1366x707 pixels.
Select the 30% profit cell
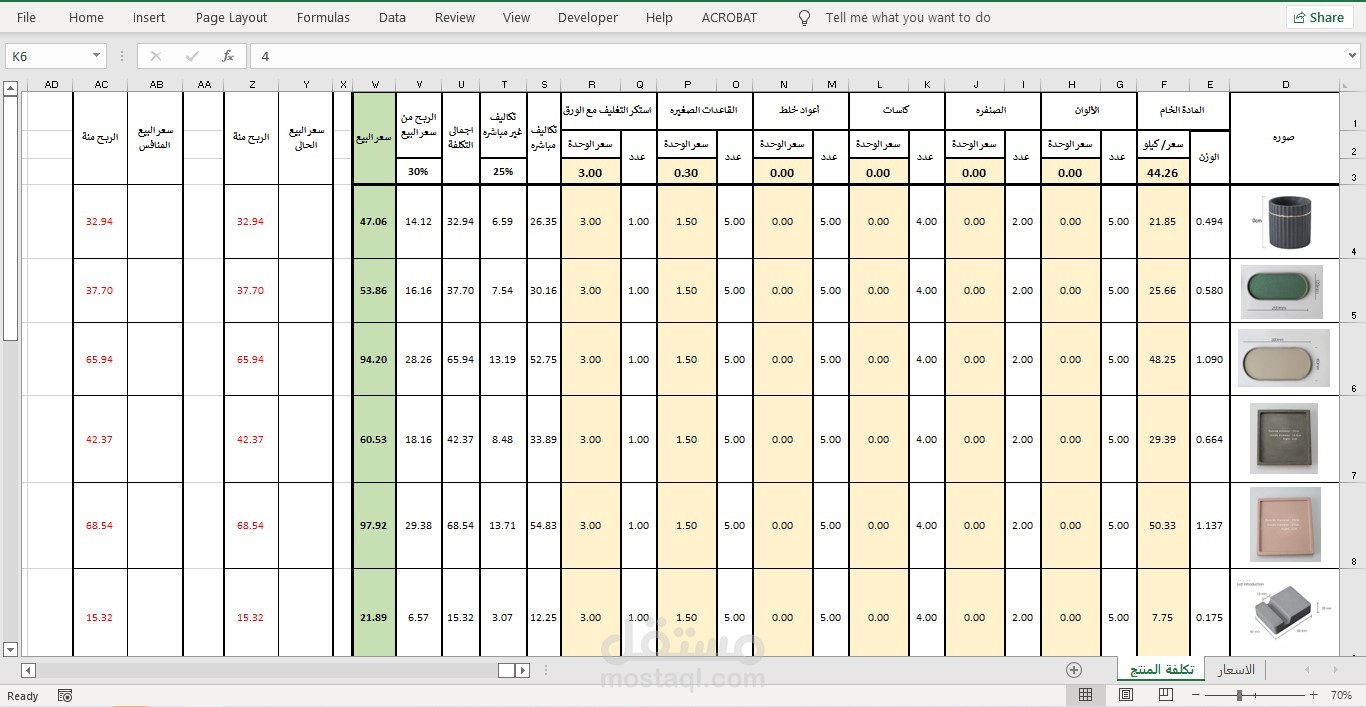click(x=418, y=172)
